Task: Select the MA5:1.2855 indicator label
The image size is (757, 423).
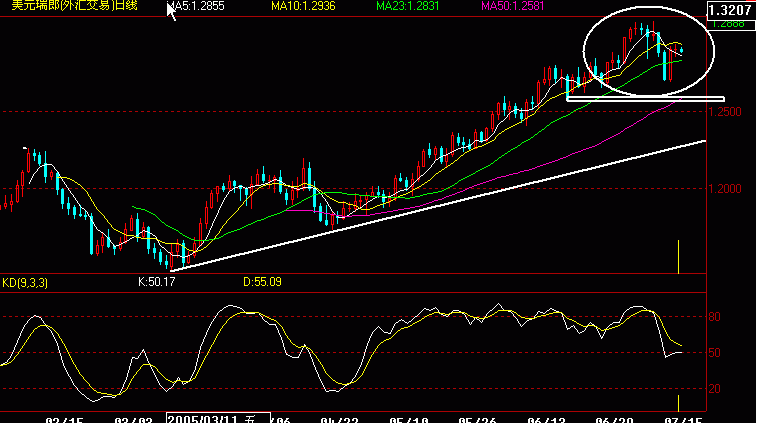Action: [x=196, y=6]
